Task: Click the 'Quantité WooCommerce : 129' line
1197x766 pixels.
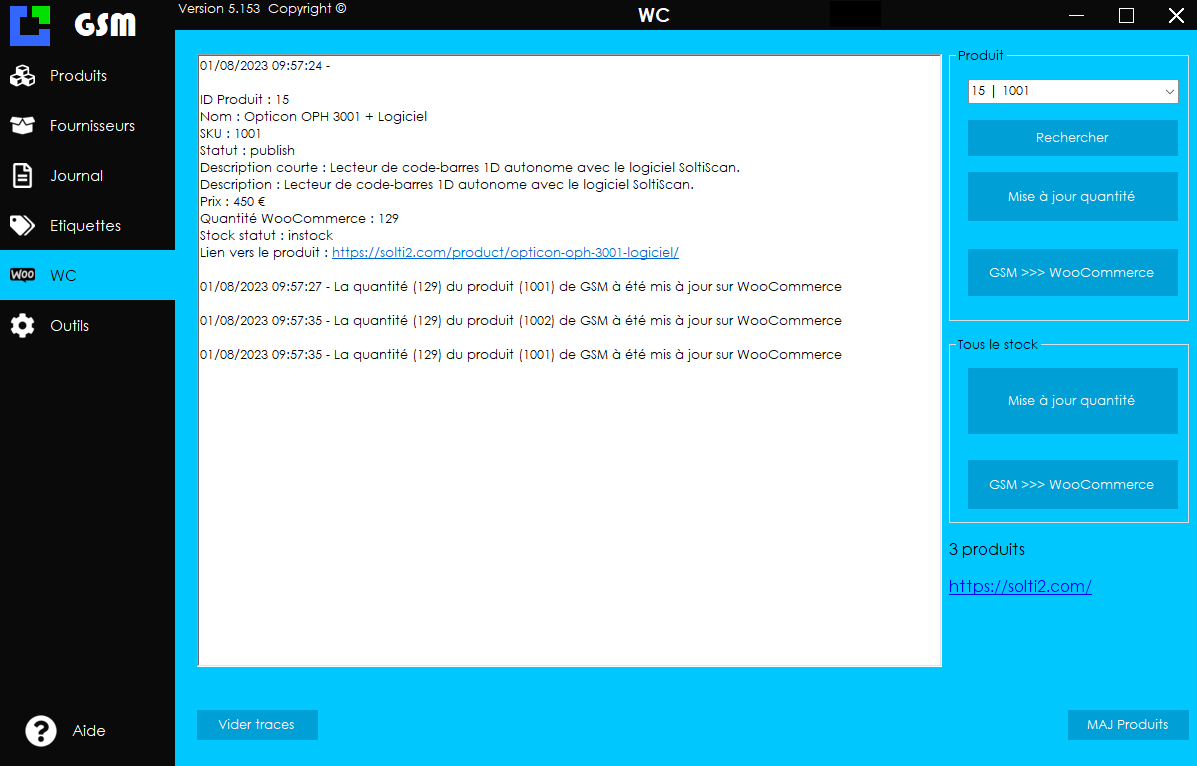Action: coord(299,218)
